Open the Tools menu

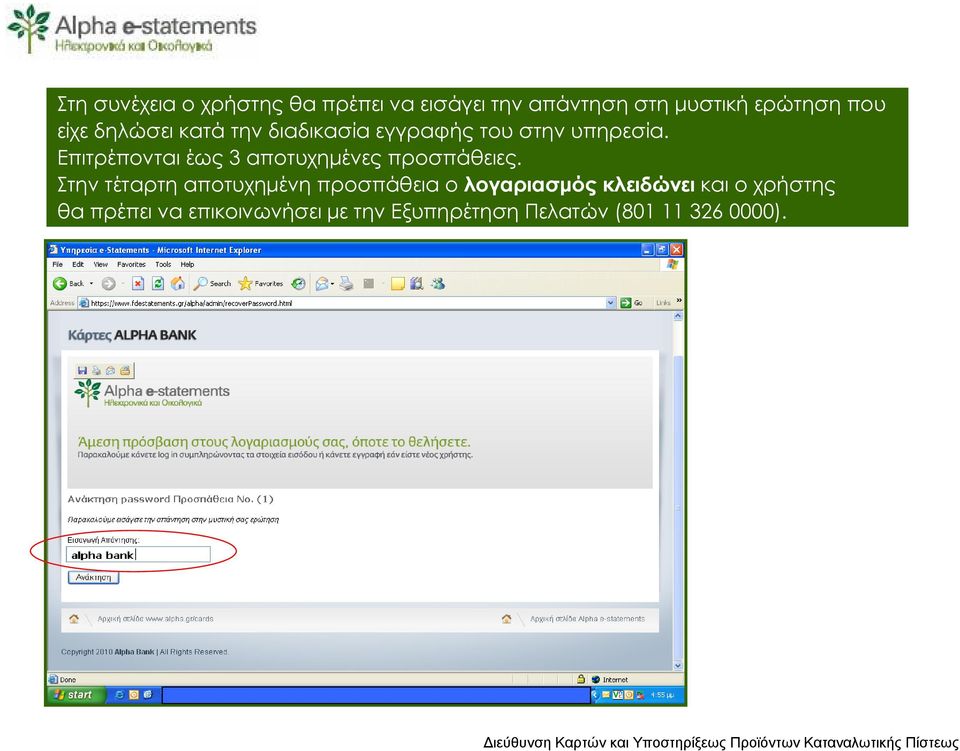pyautogui.click(x=163, y=264)
